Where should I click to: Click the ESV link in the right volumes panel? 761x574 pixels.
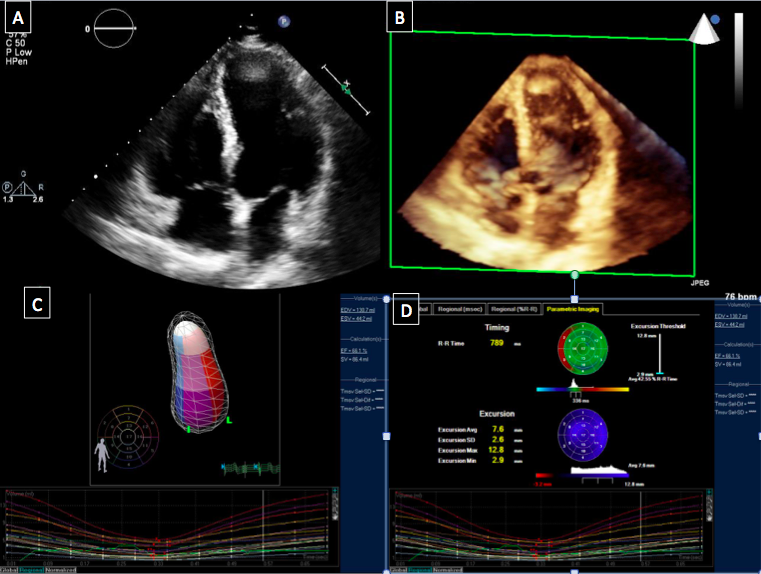pos(730,325)
